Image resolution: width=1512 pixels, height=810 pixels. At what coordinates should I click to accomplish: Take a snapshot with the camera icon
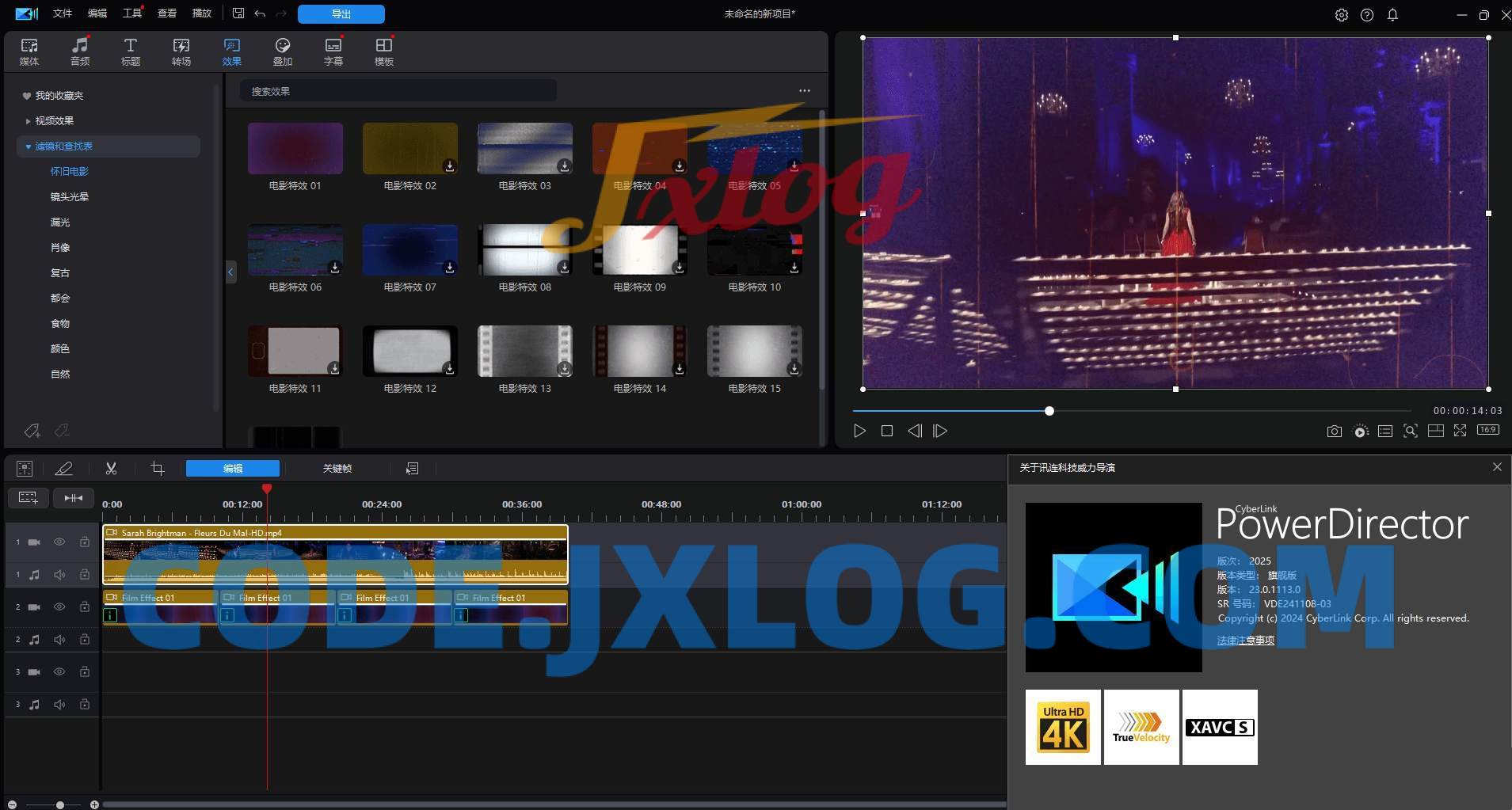coord(1335,432)
